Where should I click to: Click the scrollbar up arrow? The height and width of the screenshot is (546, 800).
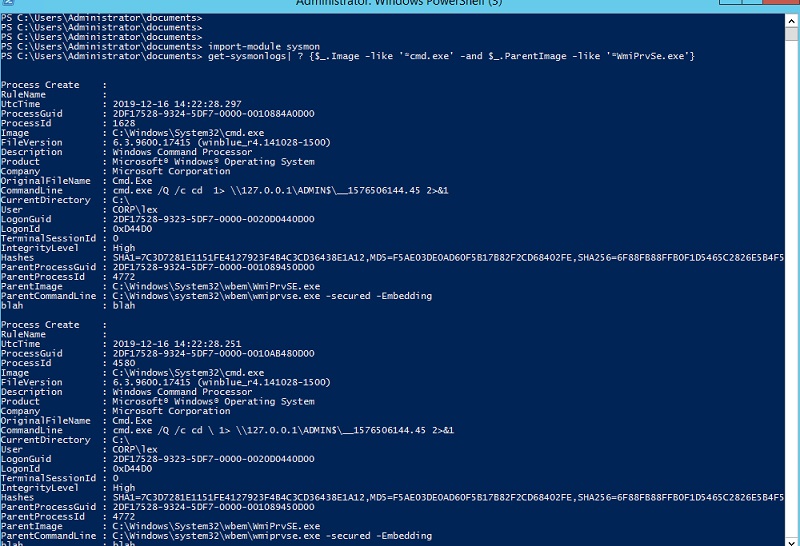[791, 21]
